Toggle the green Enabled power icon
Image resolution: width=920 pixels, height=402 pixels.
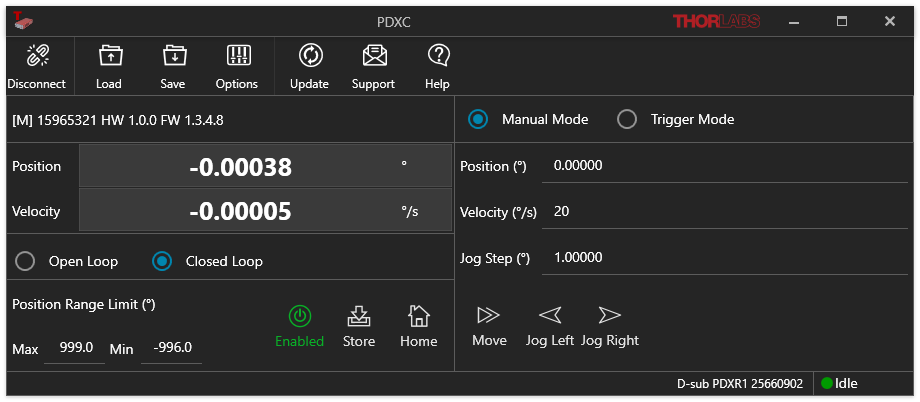299,316
